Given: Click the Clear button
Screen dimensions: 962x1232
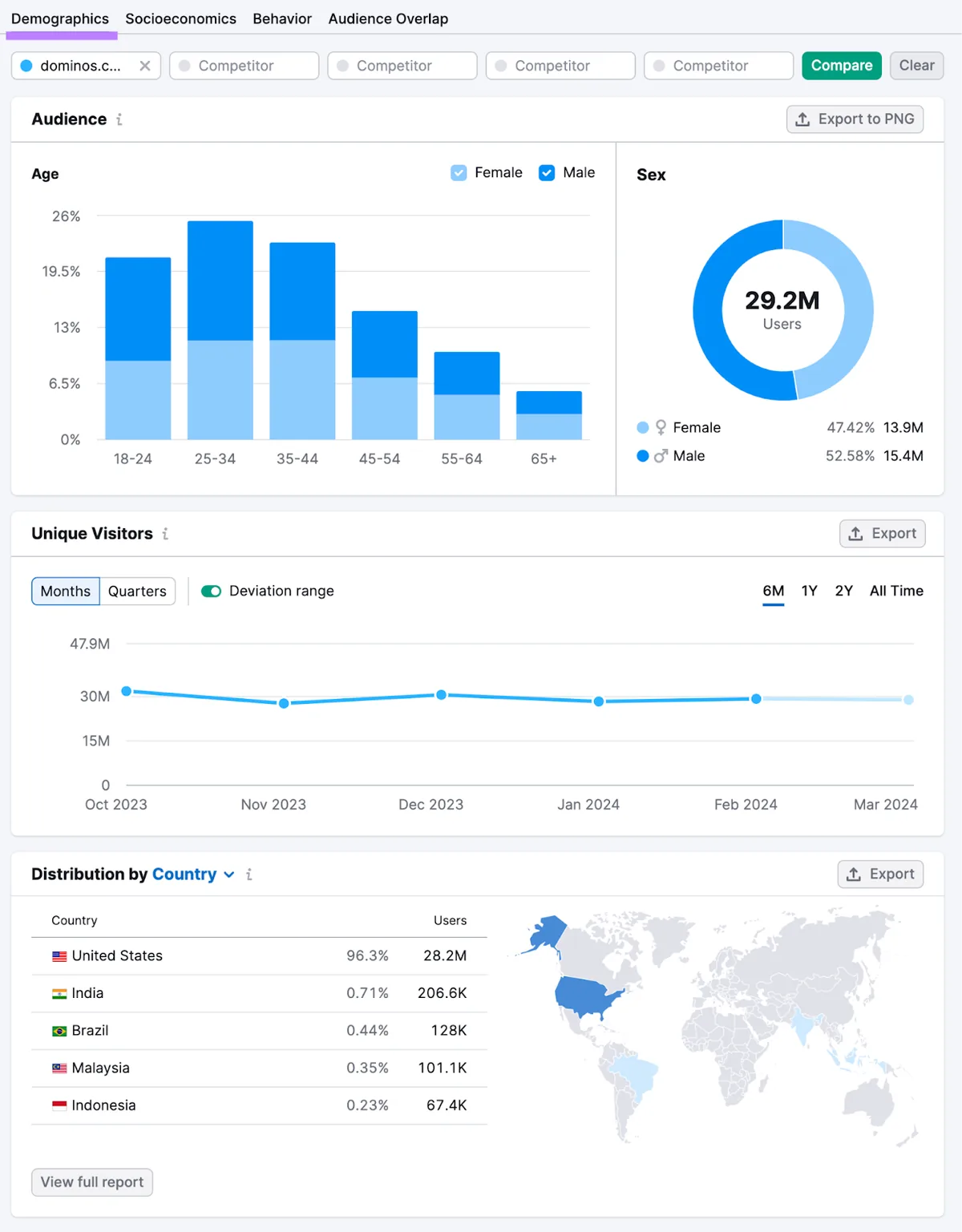Looking at the screenshot, I should [x=916, y=66].
